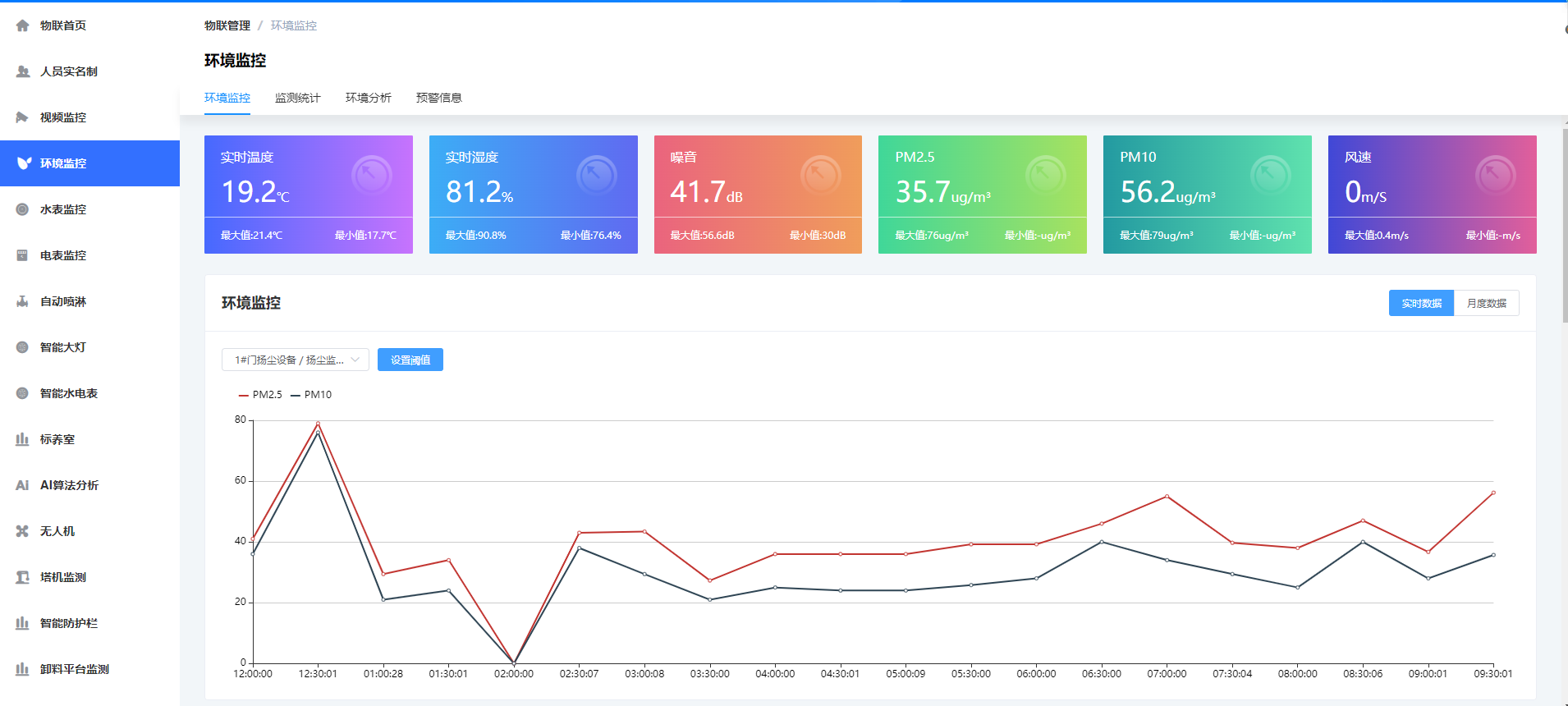This screenshot has width=1568, height=706.
Task: Click the AI icon beside AI算法分析
Action: 22,485
